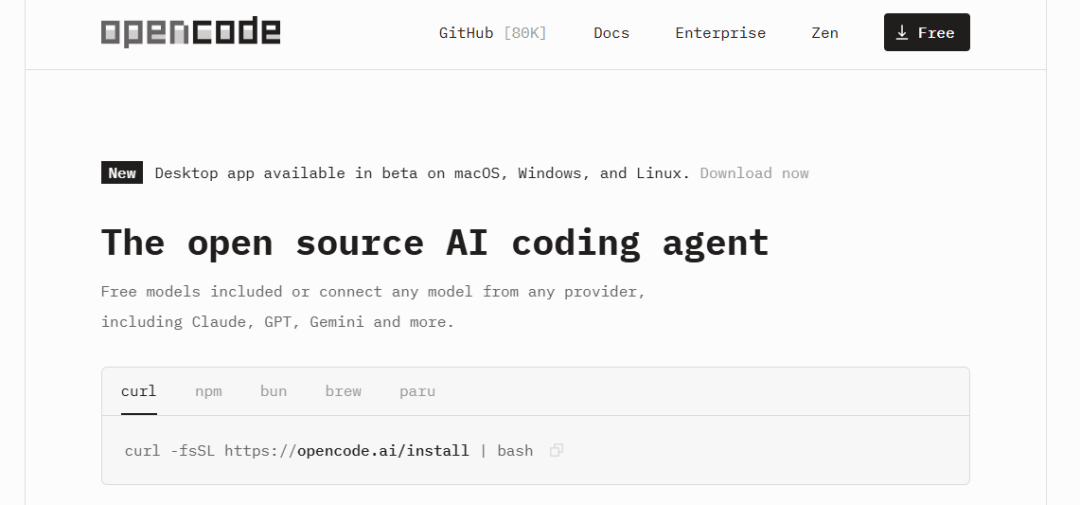Go to the Docs page
The height and width of the screenshot is (505, 1080).
click(612, 33)
